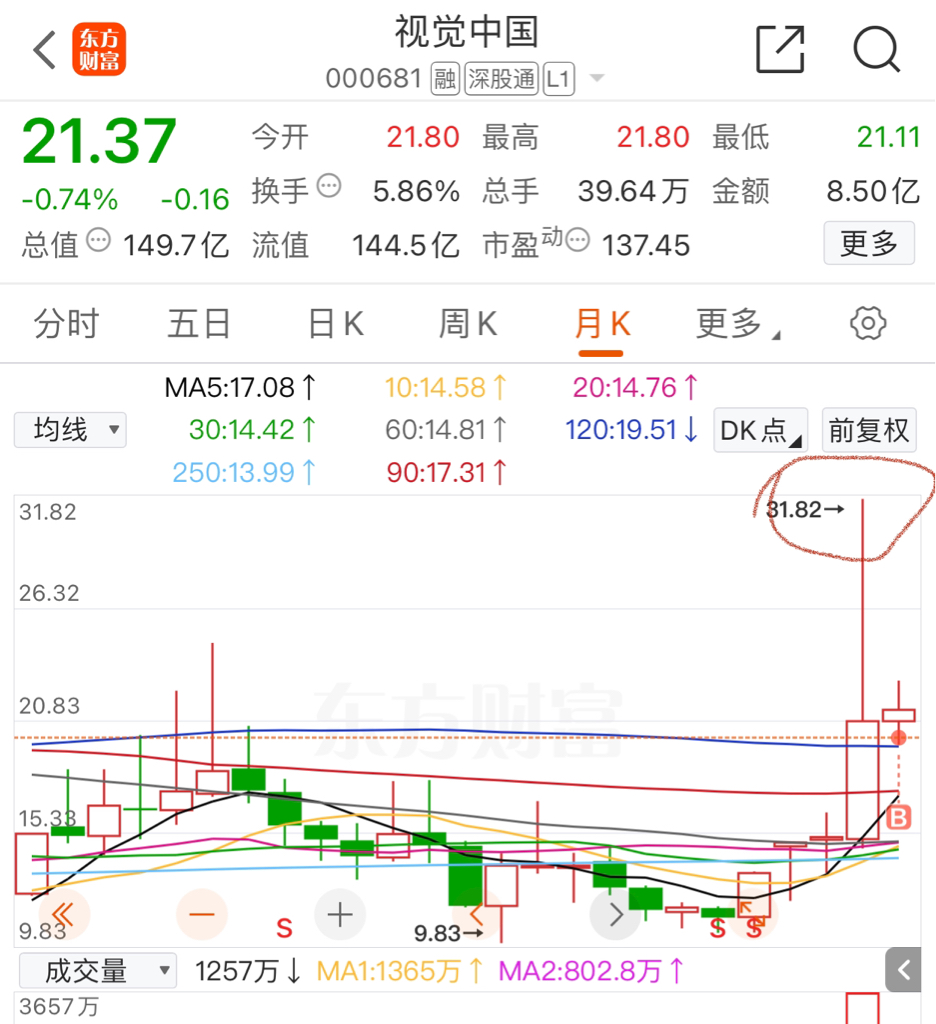The height and width of the screenshot is (1024, 936).
Task: Tap the latest candle's red price dot
Action: (x=899, y=738)
